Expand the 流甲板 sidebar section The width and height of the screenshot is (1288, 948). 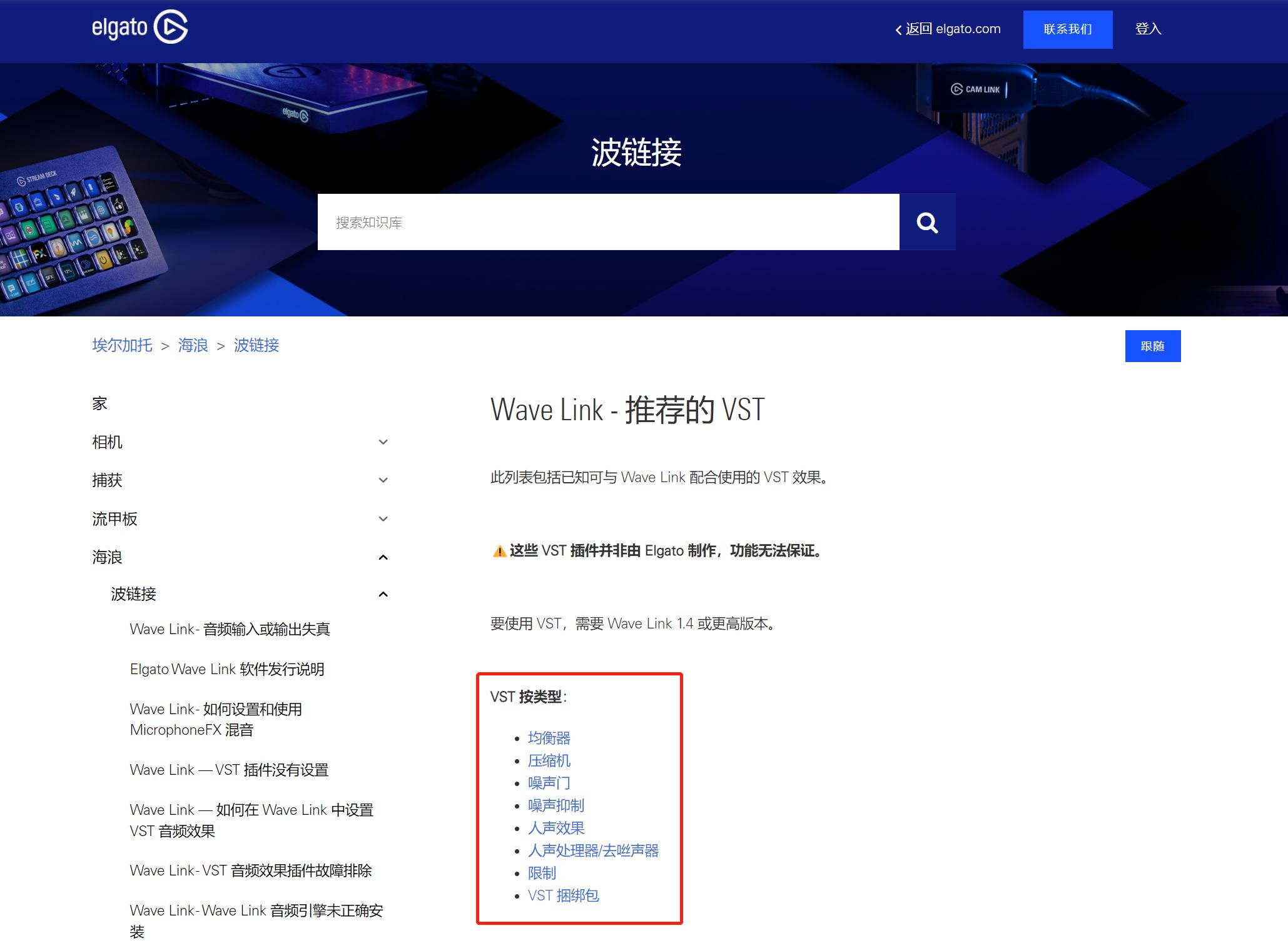click(383, 519)
